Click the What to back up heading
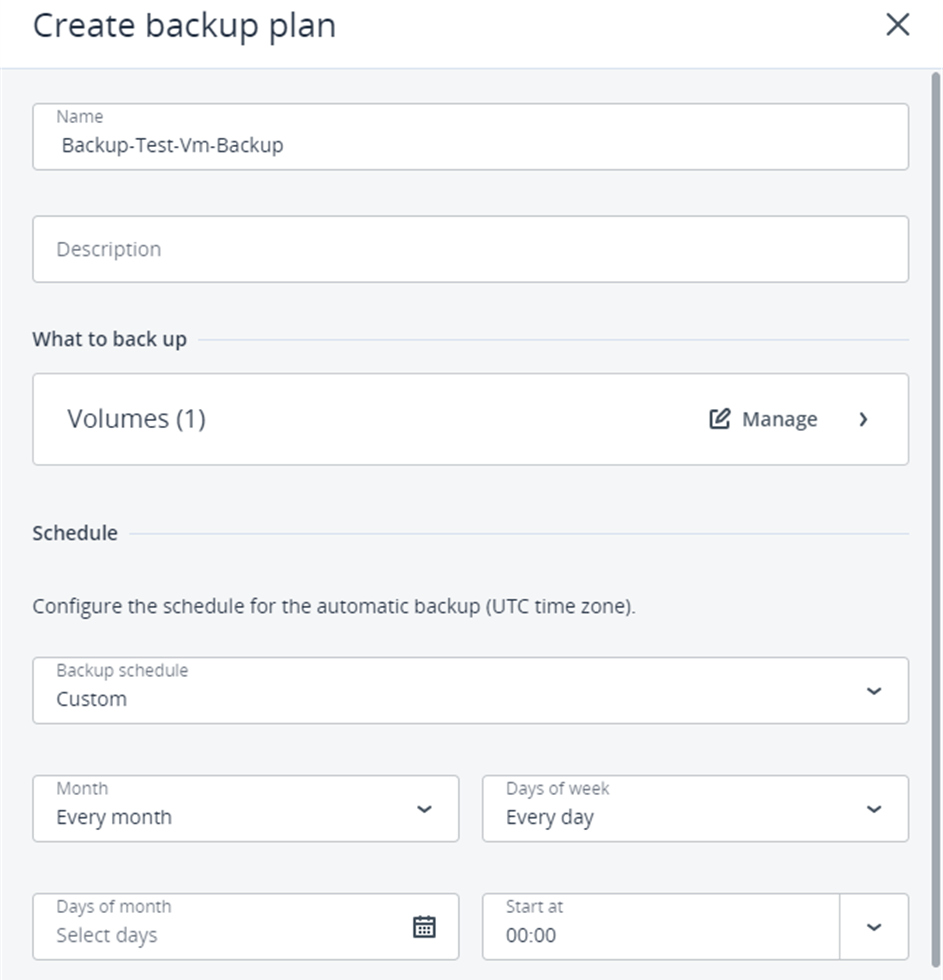Viewport: 943px width, 980px height. coord(109,339)
